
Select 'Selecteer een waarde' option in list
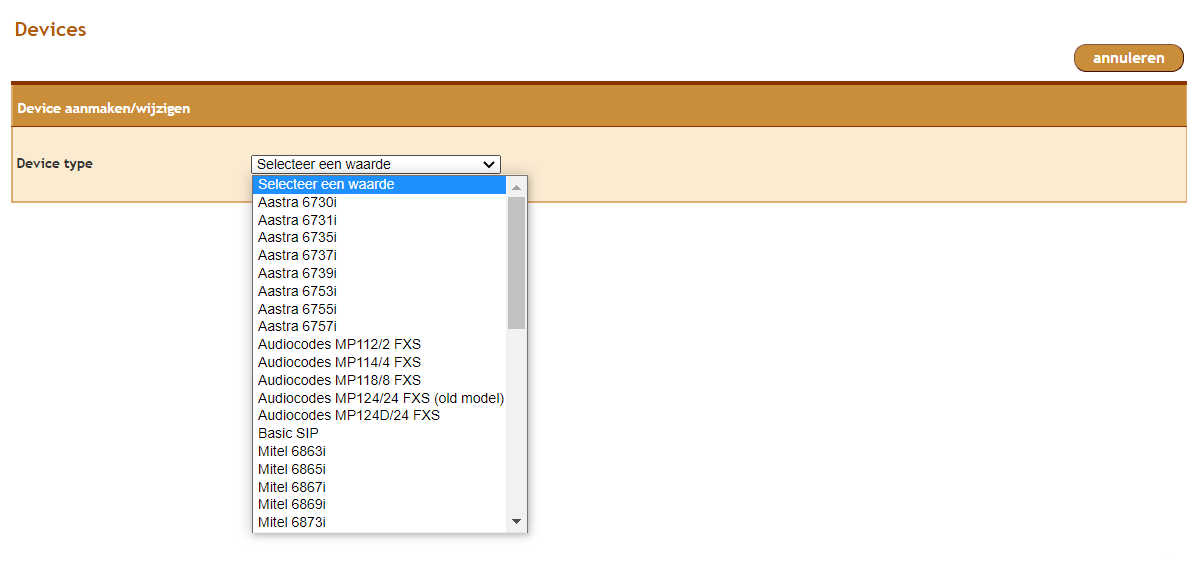379,184
